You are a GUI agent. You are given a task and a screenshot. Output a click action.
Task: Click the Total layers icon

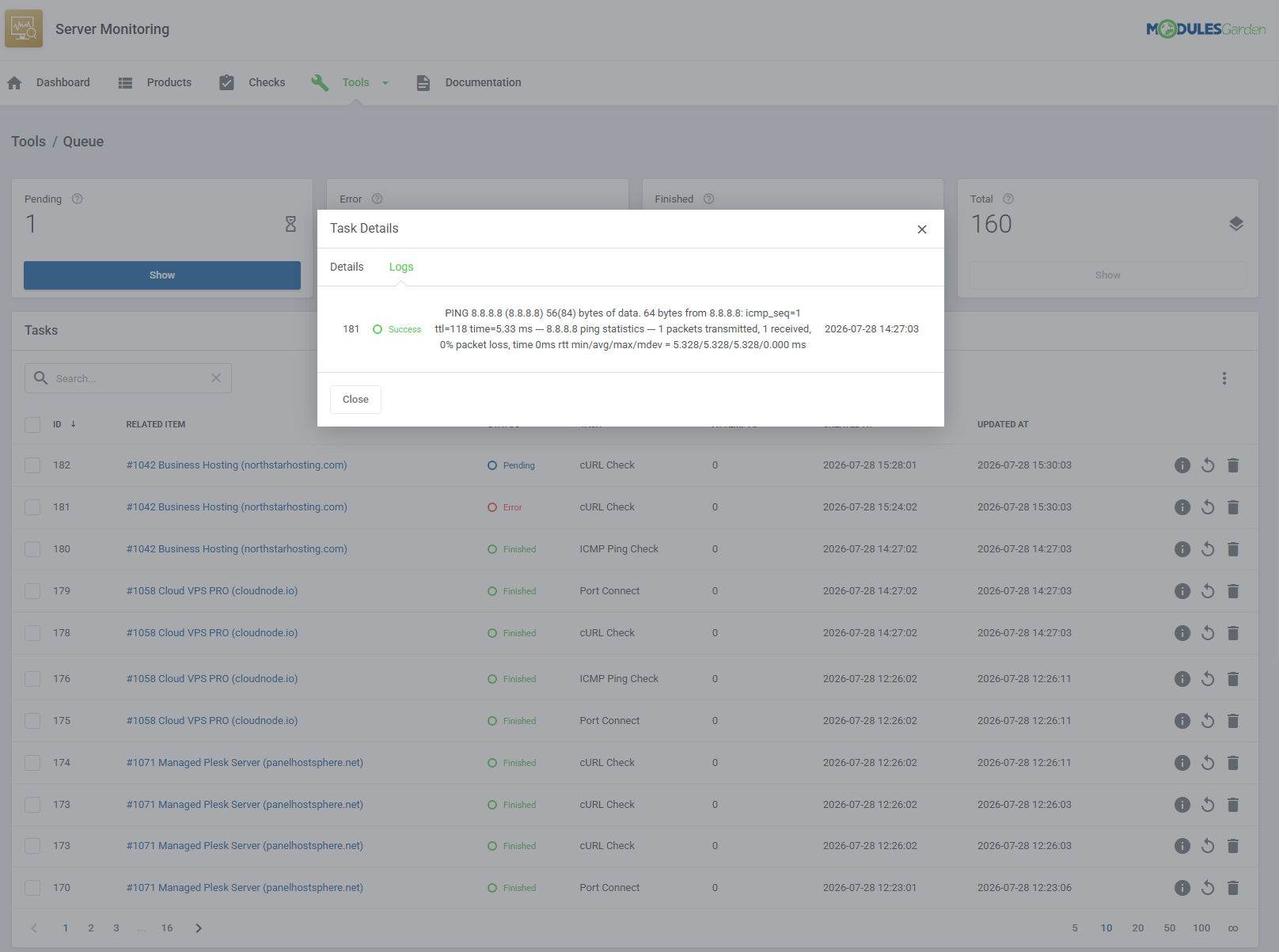pos(1236,224)
